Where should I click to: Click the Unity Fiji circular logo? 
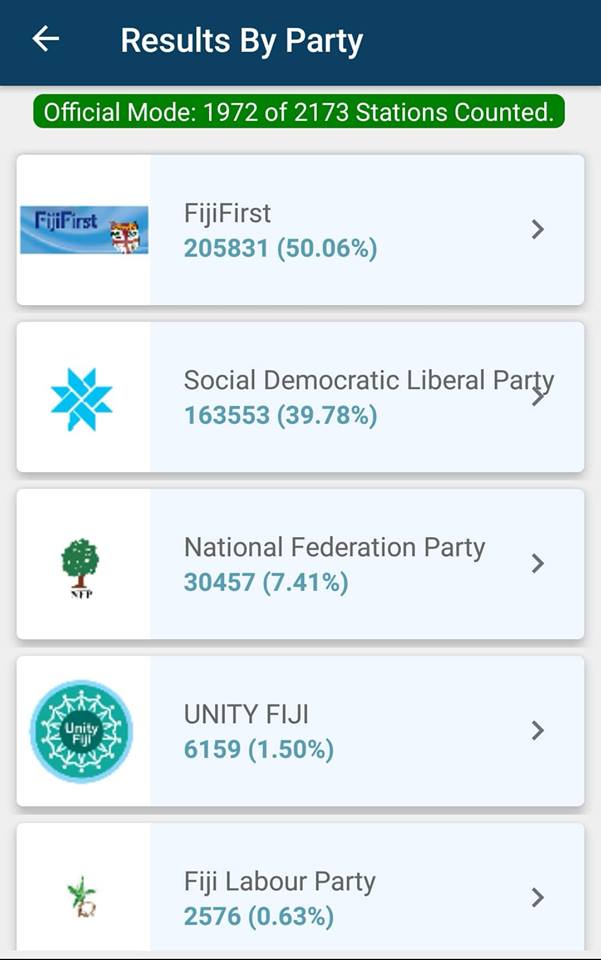tap(81, 731)
